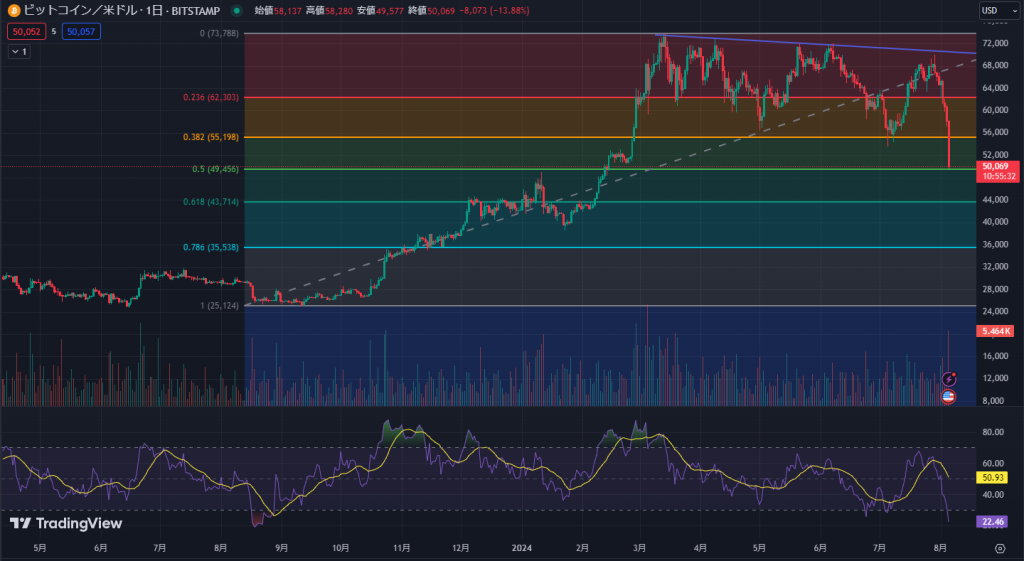The width and height of the screenshot is (1024, 561).
Task: Click the green market status indicator dot
Action: (236, 11)
